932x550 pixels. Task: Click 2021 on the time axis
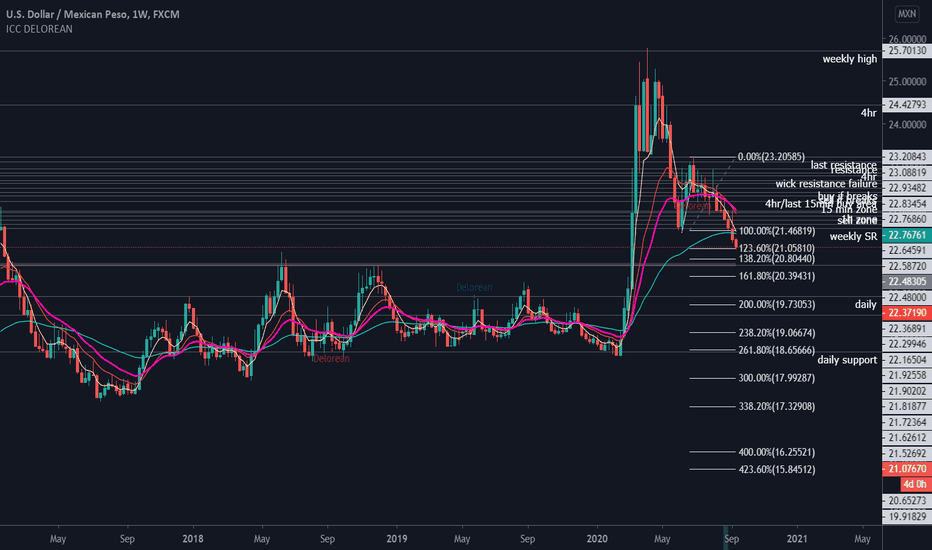797,539
